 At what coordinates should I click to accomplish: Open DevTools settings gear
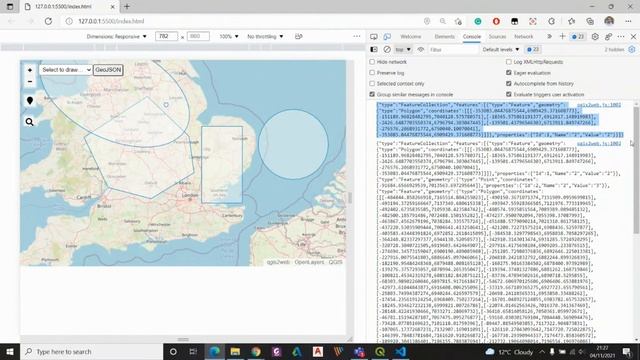[595, 36]
